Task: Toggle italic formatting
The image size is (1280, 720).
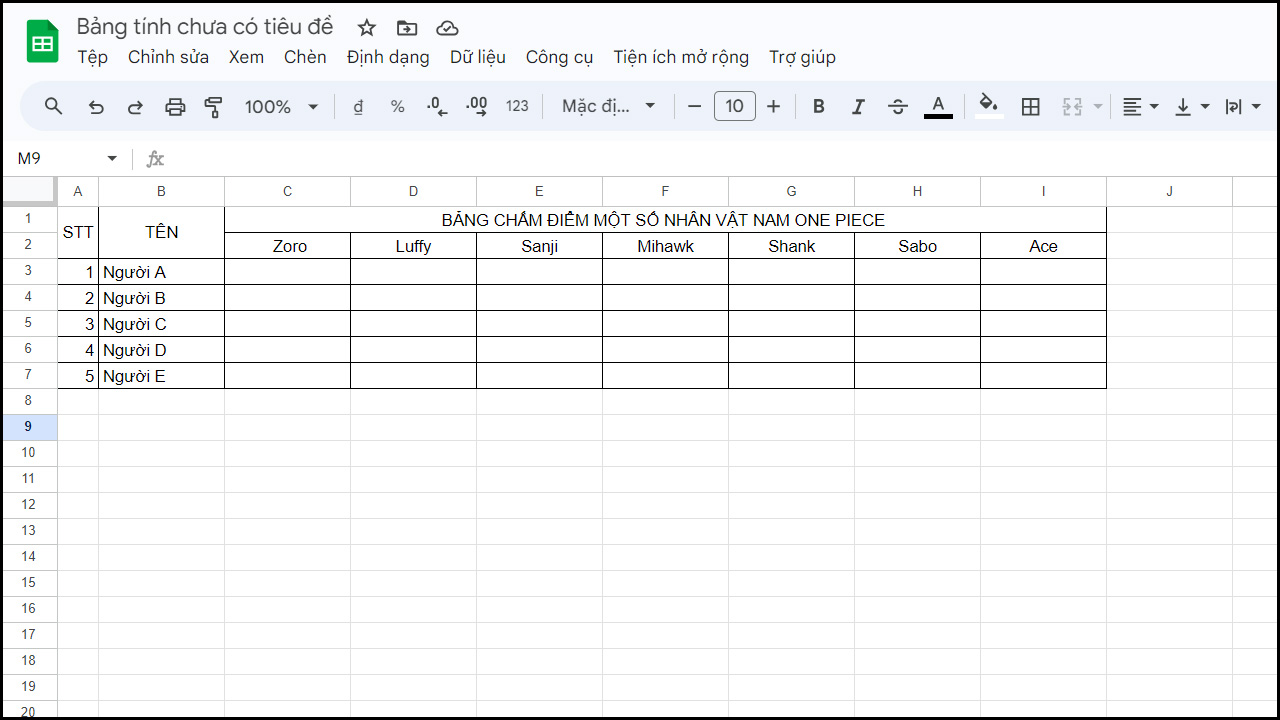Action: (858, 106)
